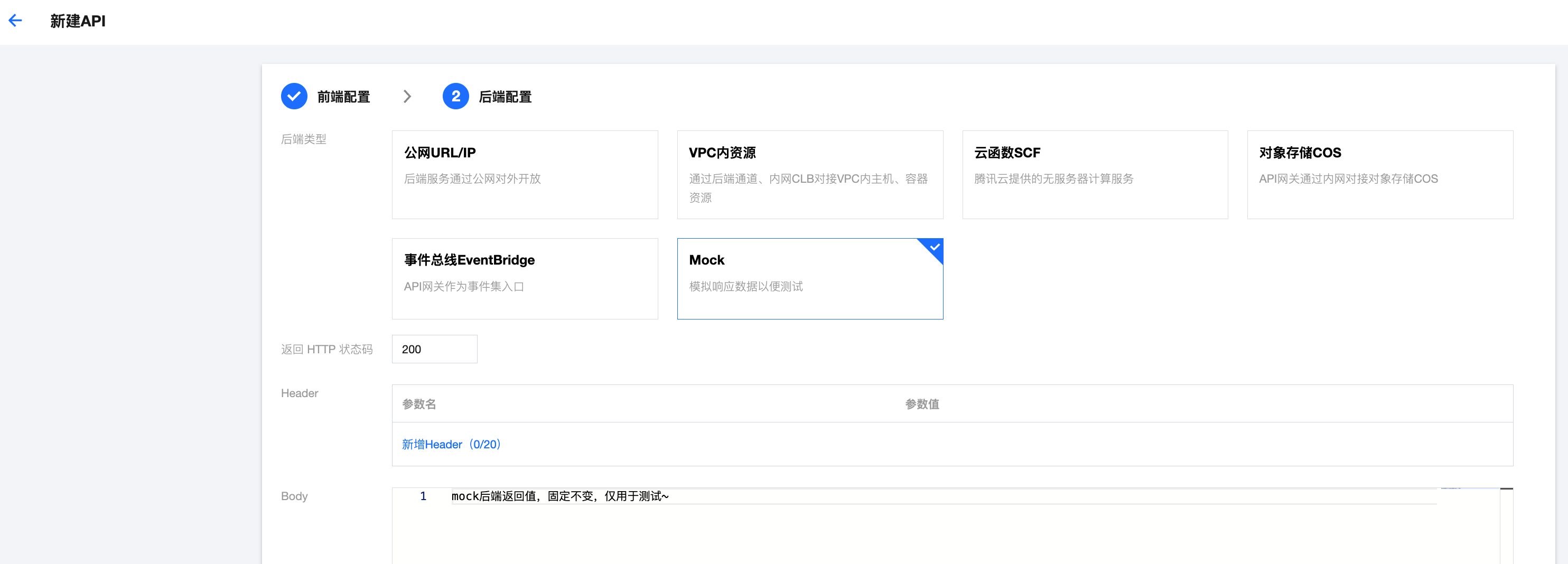Click the step 2 circle for 后端配置
Screen dimensions: 1568x564
click(455, 96)
